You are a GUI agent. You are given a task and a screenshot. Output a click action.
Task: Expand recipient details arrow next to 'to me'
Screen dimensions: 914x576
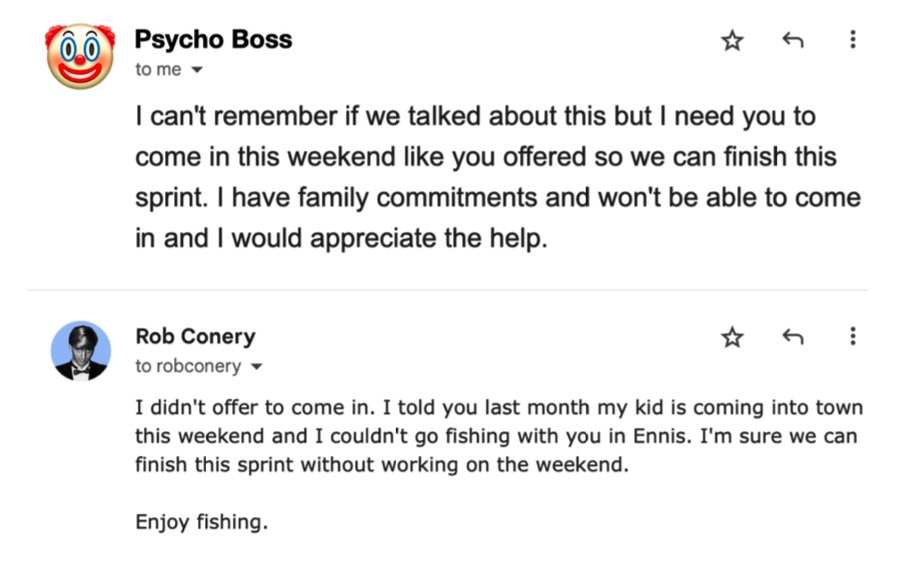[x=196, y=70]
